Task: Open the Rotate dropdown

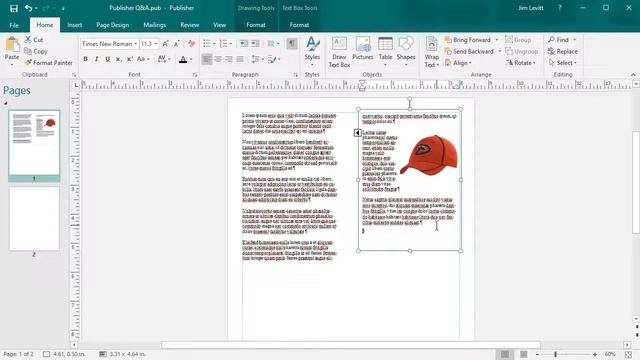Action: [x=520, y=63]
